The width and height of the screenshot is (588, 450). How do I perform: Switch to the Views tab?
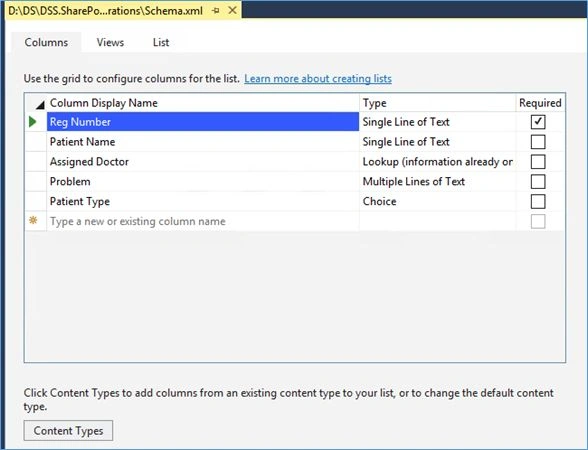click(110, 42)
